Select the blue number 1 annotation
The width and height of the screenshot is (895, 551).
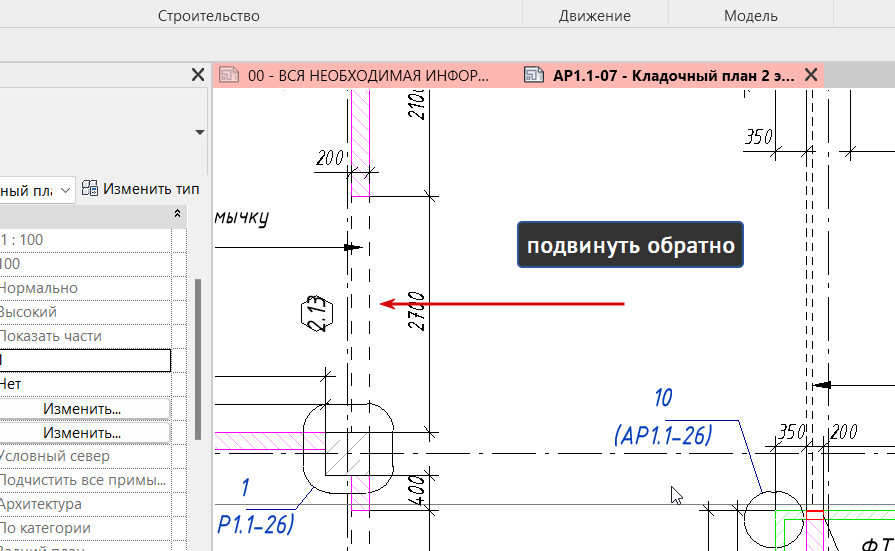click(x=245, y=488)
